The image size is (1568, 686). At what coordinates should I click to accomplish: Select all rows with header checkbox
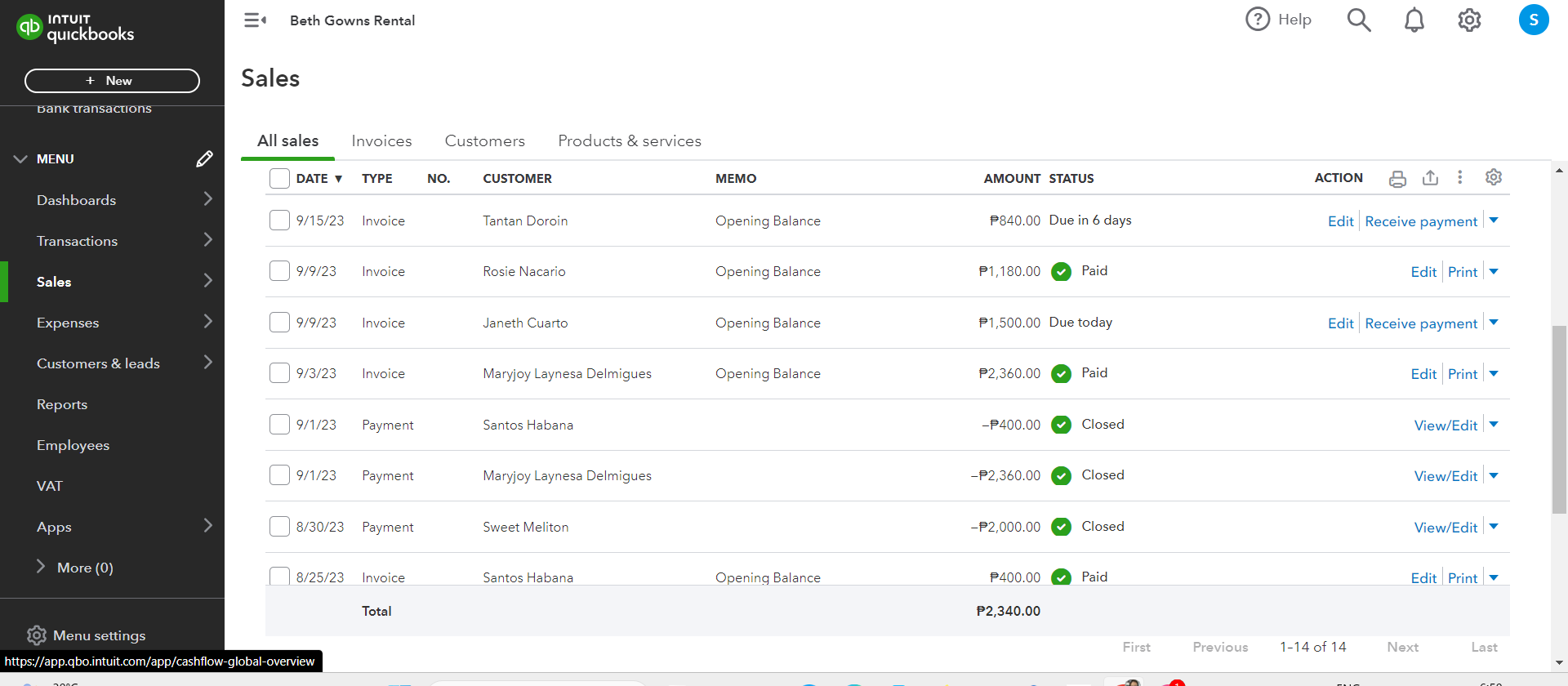[279, 178]
